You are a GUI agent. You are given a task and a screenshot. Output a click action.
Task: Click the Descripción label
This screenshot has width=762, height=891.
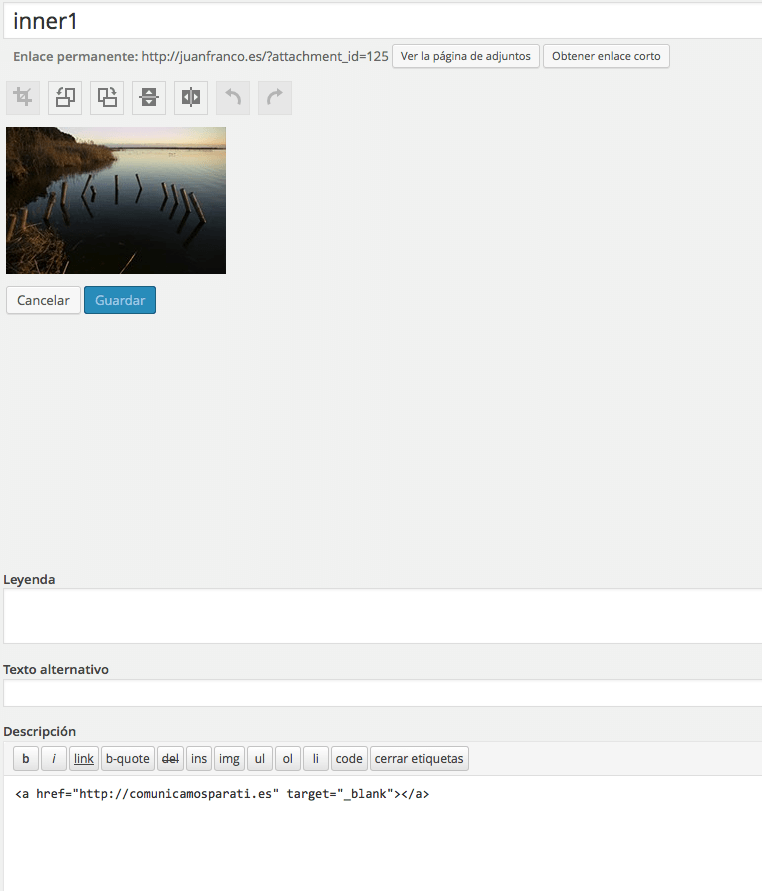click(39, 731)
